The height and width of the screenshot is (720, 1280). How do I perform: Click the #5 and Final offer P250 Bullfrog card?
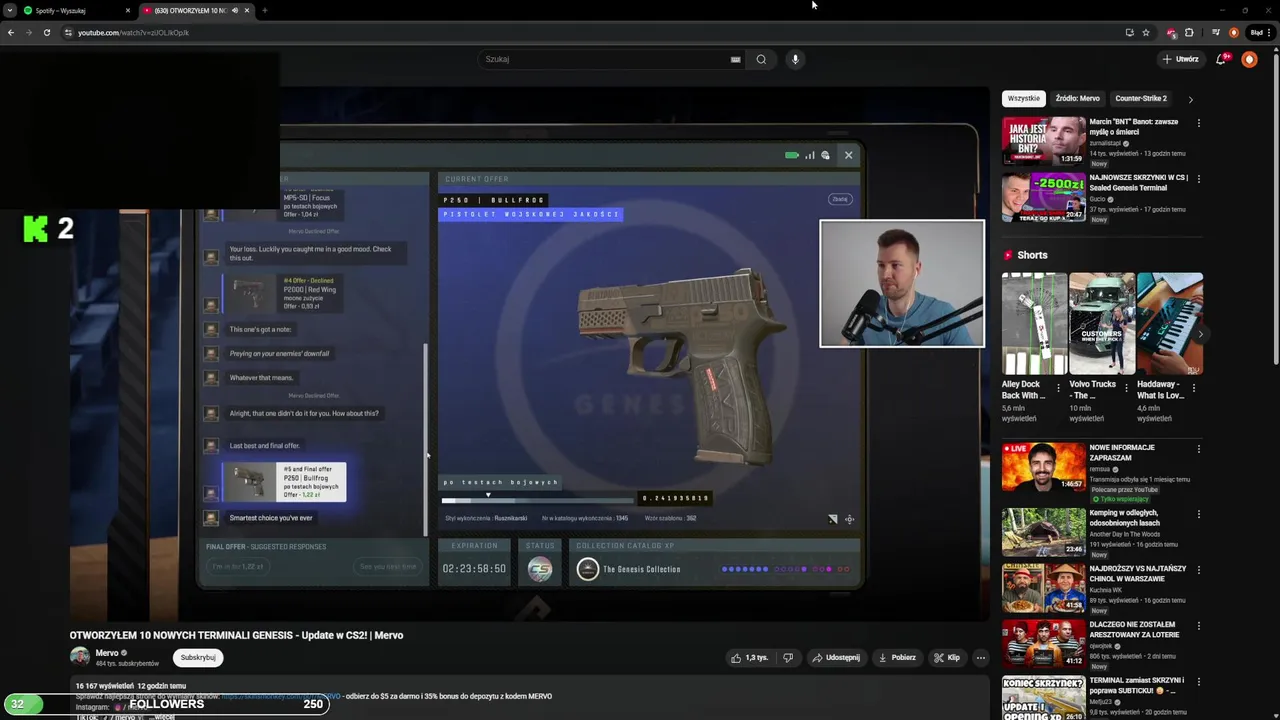coord(284,482)
